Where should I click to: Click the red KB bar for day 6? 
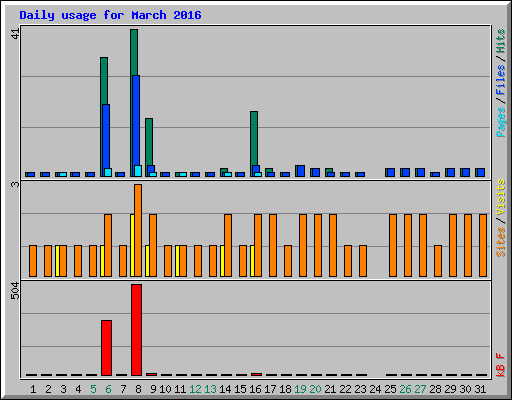tap(106, 348)
